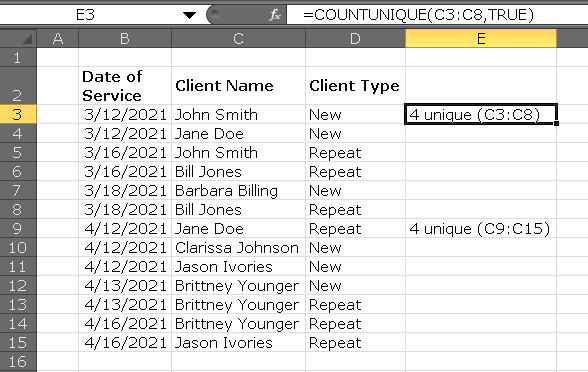Click cell '4 unique (C3:C8)'

481,114
